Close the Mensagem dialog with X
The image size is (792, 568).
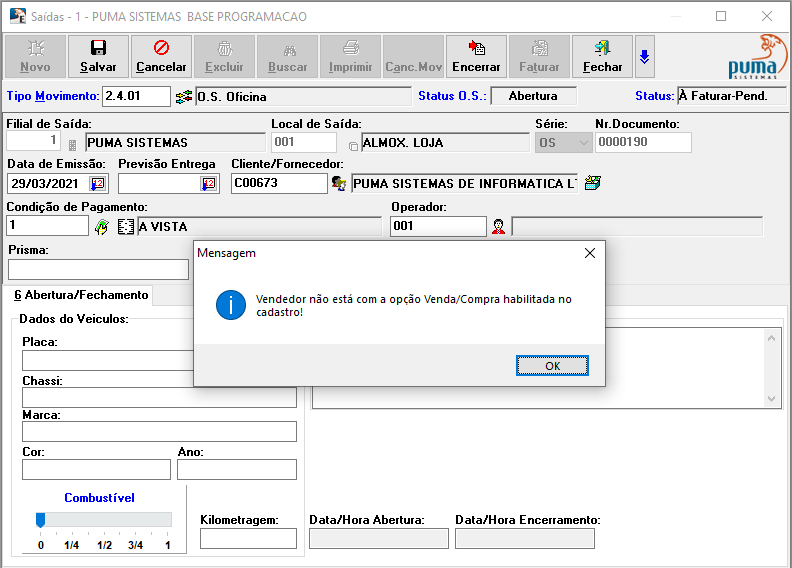pyautogui.click(x=589, y=254)
